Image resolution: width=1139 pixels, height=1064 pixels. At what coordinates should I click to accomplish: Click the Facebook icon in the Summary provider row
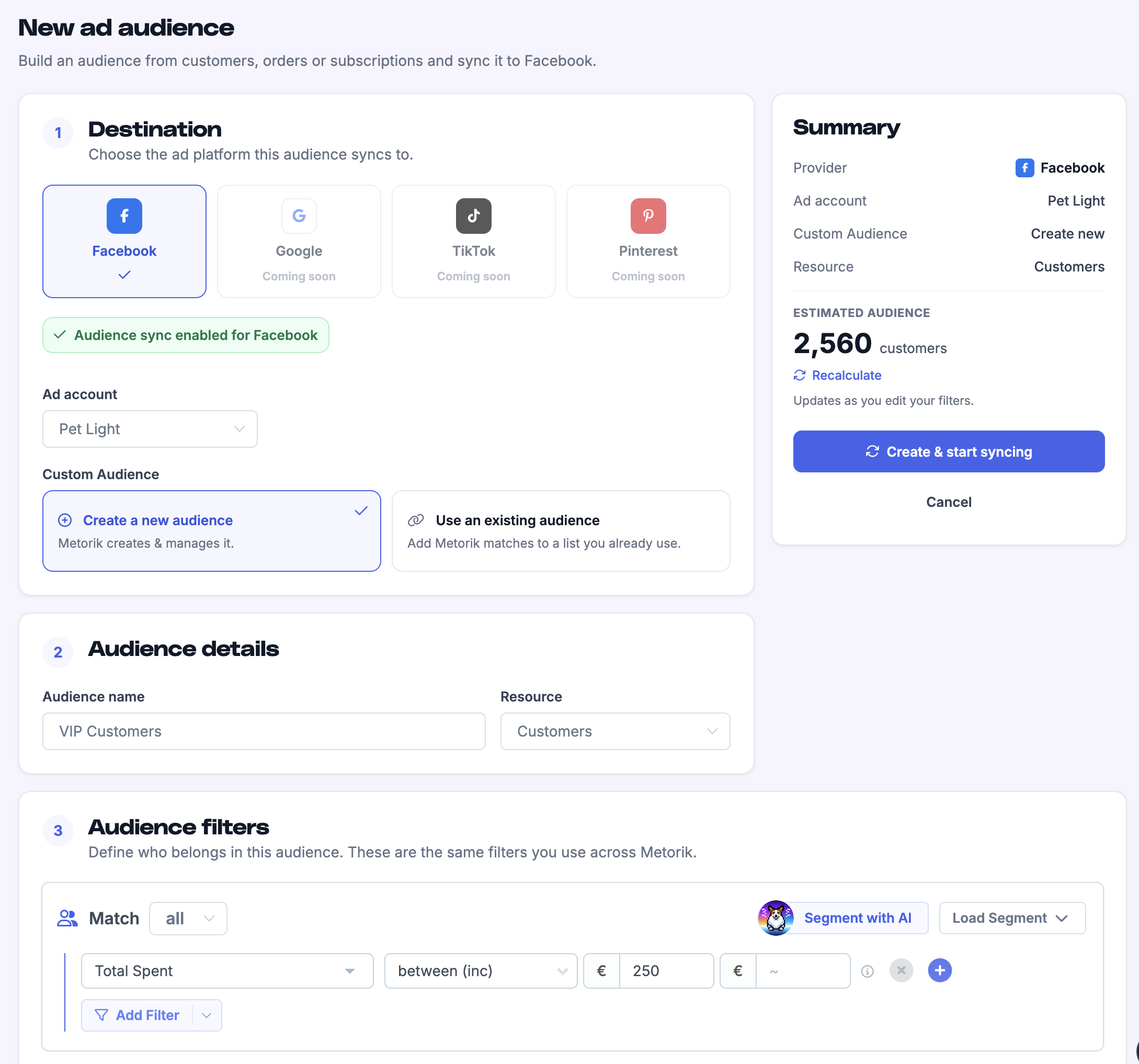1026,168
